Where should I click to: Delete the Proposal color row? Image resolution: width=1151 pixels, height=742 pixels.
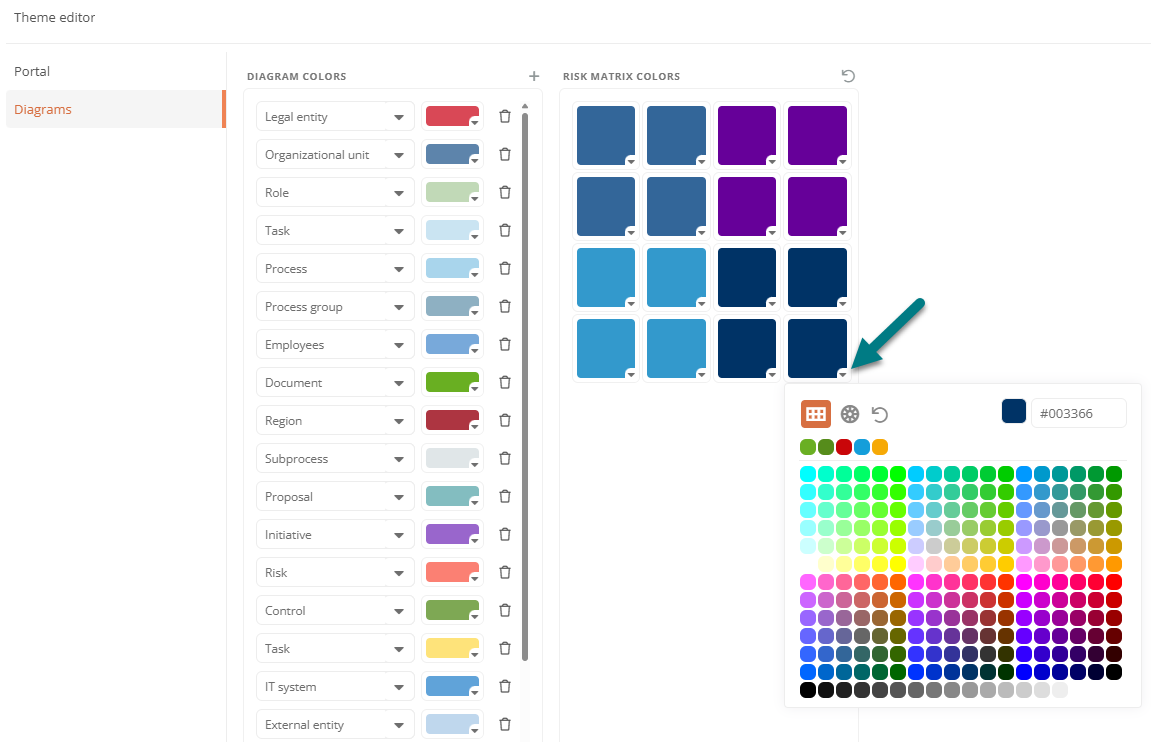point(504,496)
